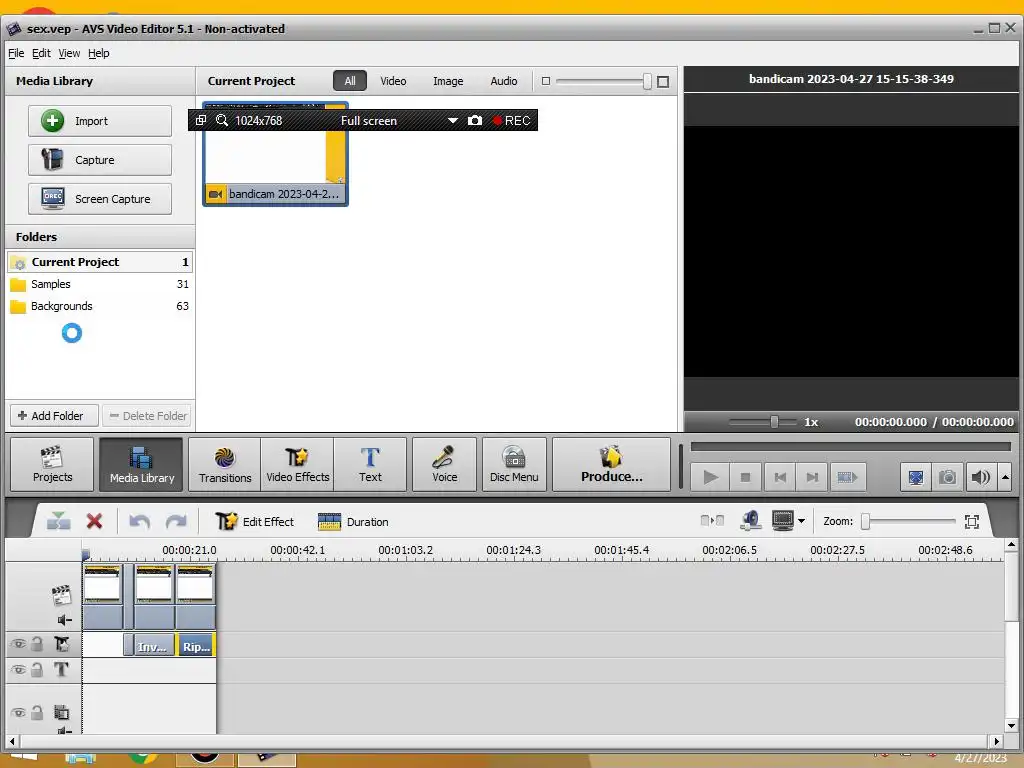Filter media by Video
The width and height of the screenshot is (1024, 768).
coord(393,81)
